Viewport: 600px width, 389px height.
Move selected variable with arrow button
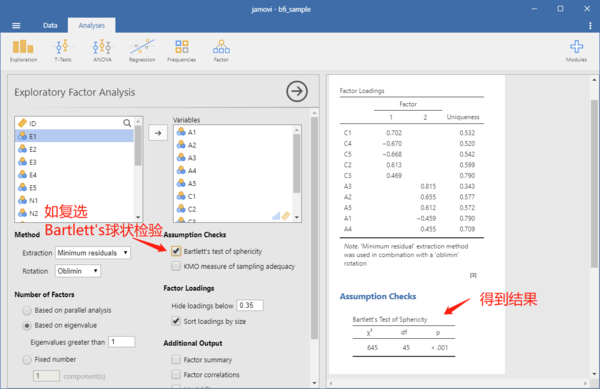[158, 133]
